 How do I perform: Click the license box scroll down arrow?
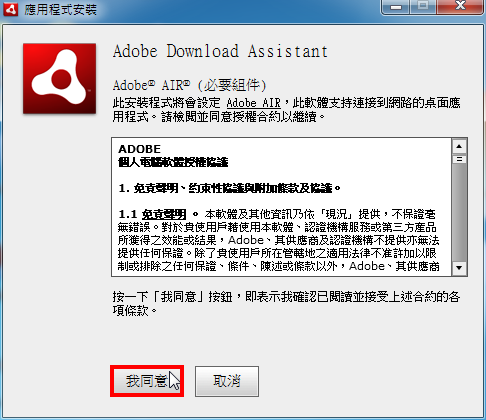click(x=459, y=268)
